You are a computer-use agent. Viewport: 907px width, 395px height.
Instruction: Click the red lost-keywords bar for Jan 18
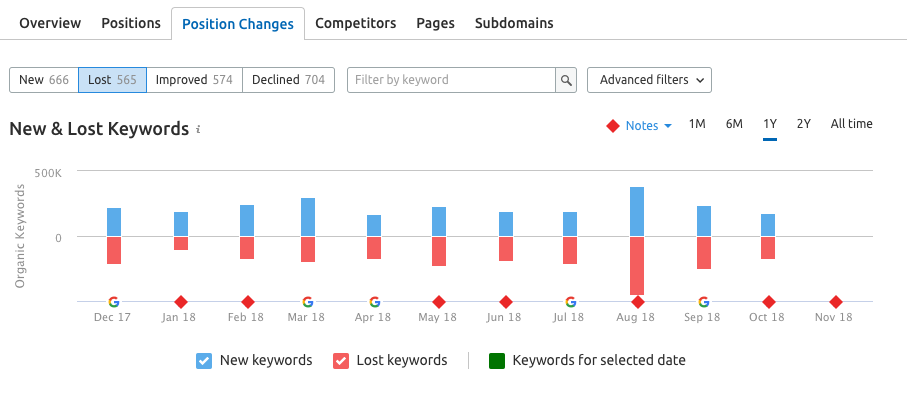pos(181,243)
